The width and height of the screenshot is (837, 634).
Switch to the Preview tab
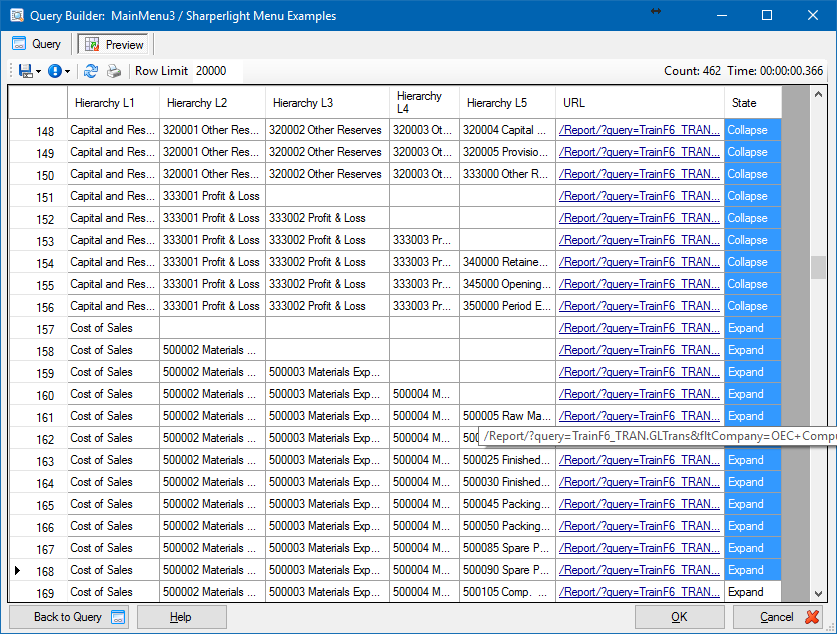pos(115,44)
